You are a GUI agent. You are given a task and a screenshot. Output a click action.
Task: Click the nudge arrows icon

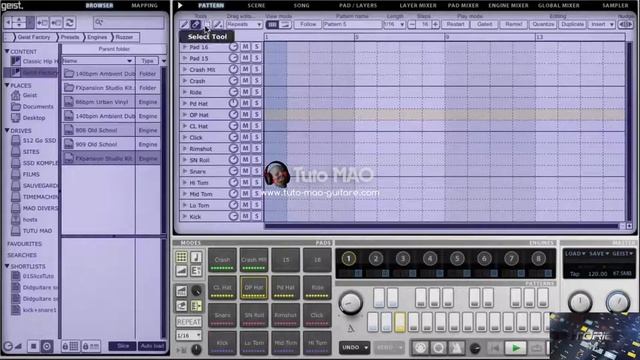626,24
